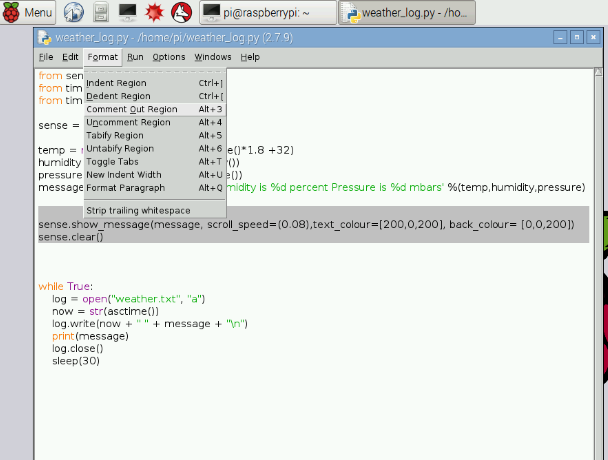Select Comment Out Region
This screenshot has width=608, height=460.
tap(155, 109)
